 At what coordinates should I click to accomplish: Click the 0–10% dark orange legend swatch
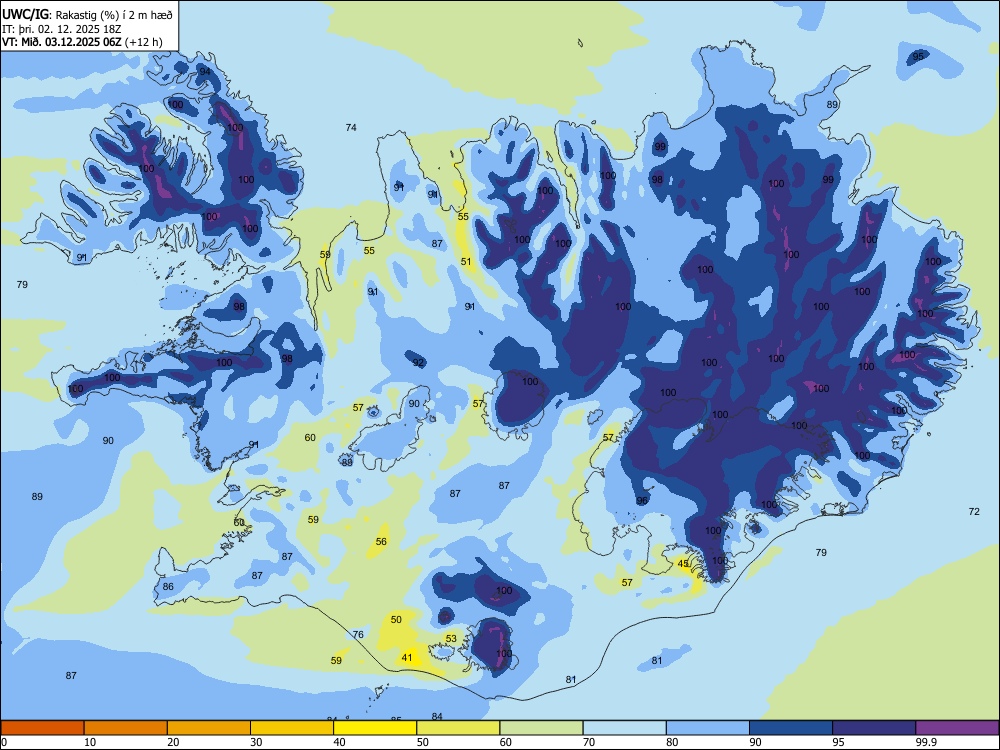(42, 728)
